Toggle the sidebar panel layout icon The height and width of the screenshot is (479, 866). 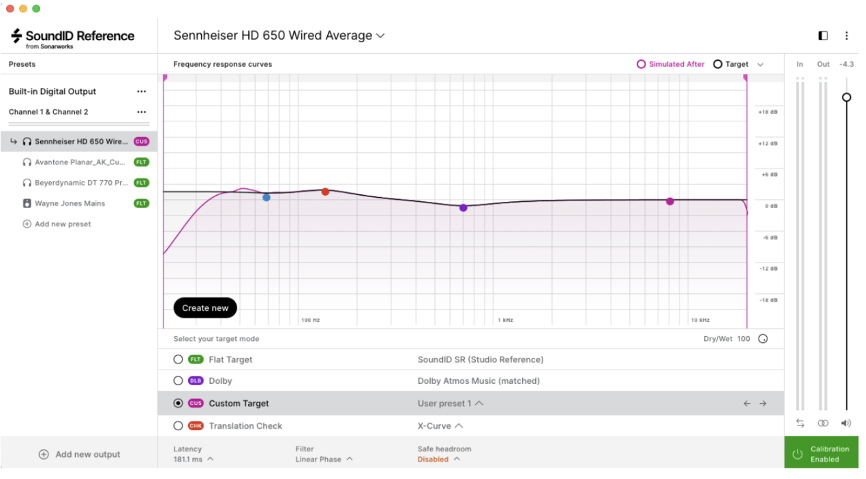click(823, 35)
